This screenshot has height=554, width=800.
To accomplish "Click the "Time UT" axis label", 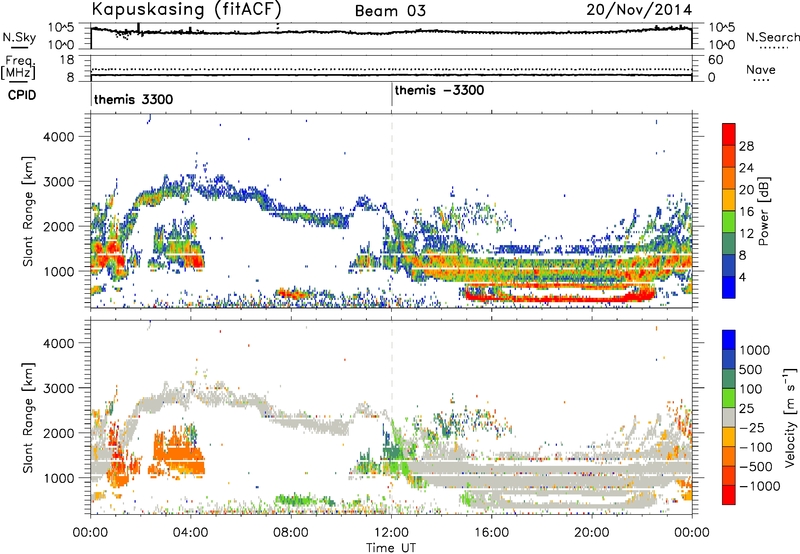I will (x=391, y=547).
